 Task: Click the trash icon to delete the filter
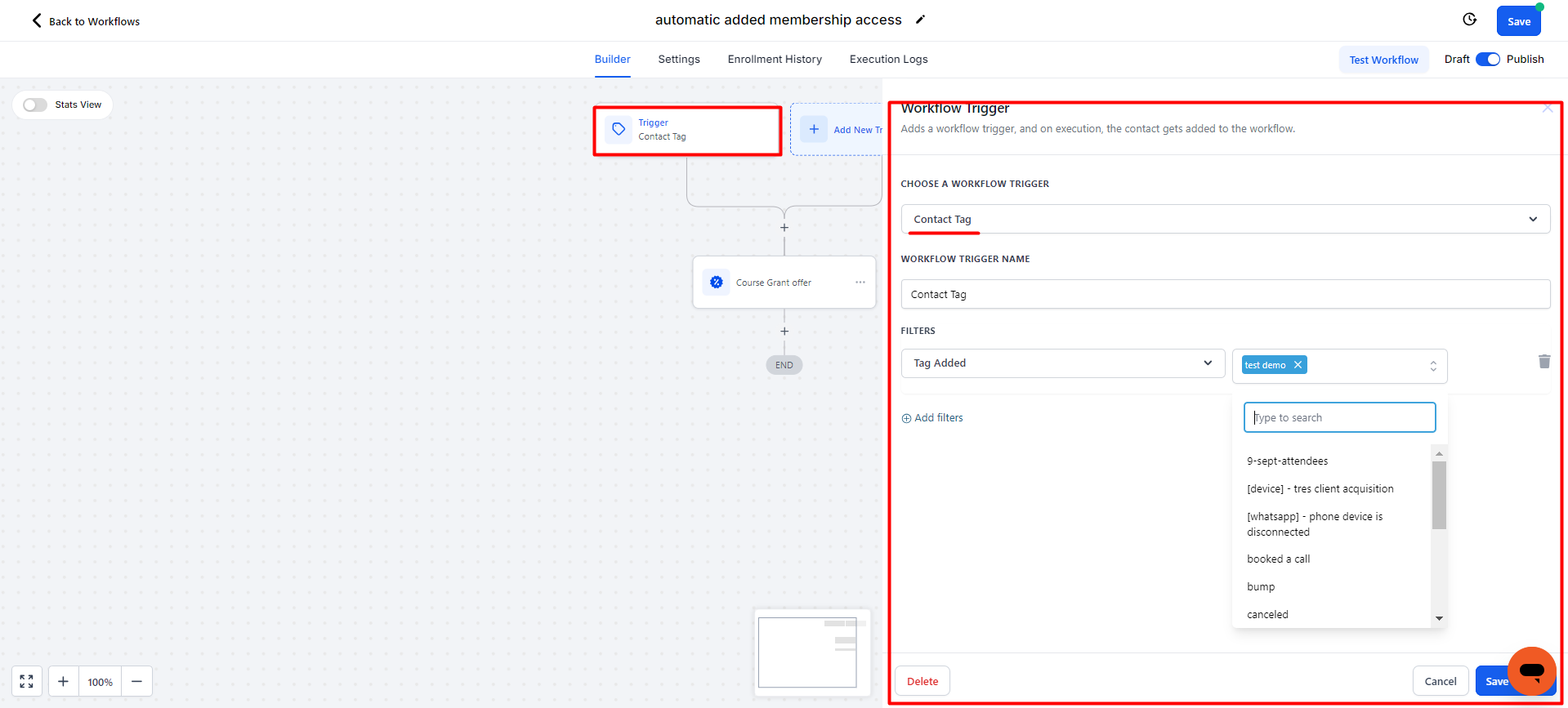(x=1543, y=362)
